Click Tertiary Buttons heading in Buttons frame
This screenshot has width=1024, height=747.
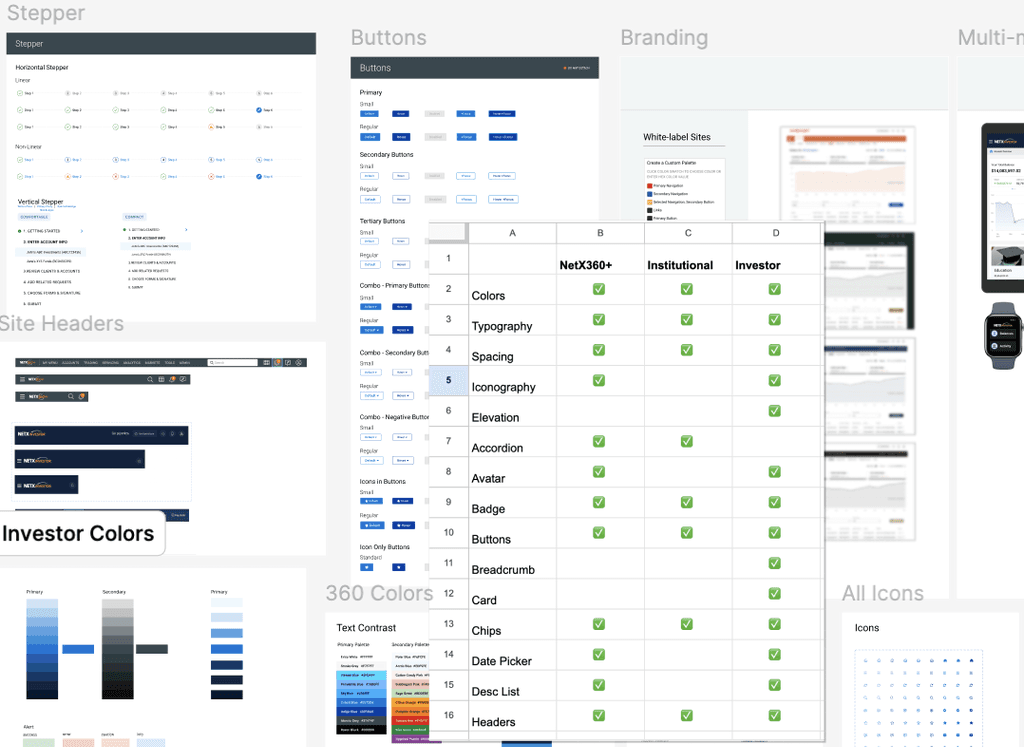(382, 221)
